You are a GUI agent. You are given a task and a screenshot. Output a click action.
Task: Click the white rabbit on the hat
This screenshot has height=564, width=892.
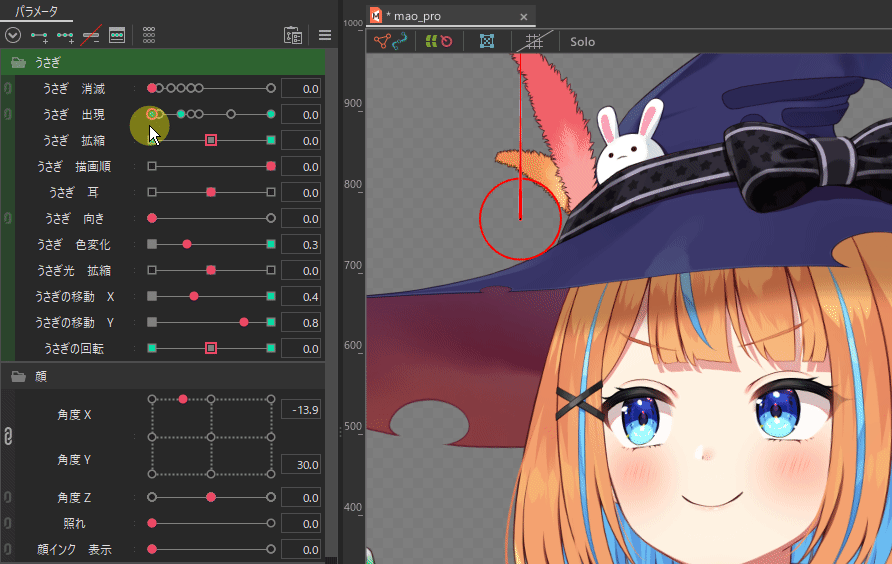629,141
